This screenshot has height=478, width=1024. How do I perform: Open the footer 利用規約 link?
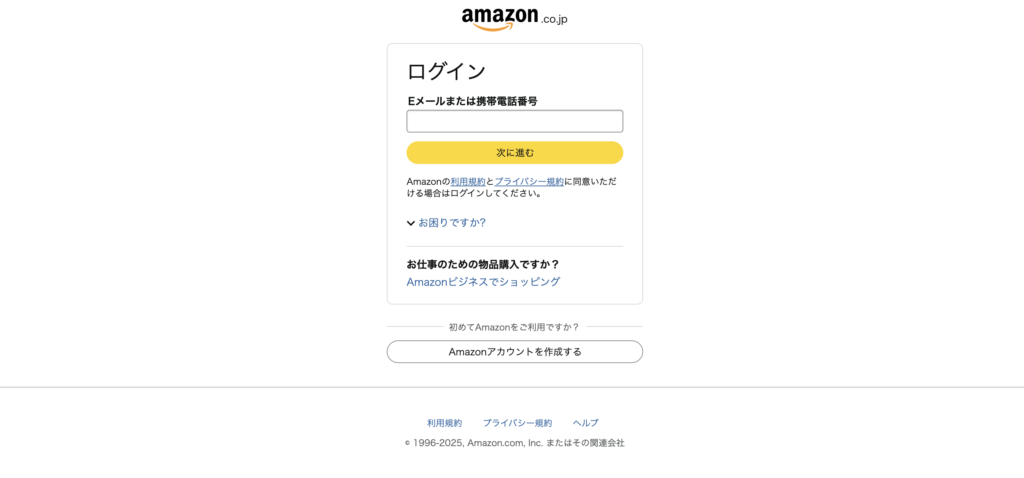point(444,423)
